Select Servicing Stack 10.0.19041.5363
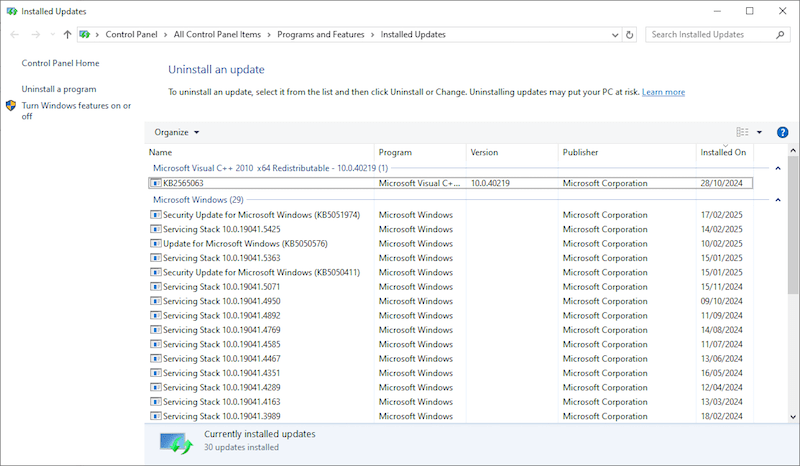Viewport: 800px width, 466px height. pyautogui.click(x=451, y=258)
